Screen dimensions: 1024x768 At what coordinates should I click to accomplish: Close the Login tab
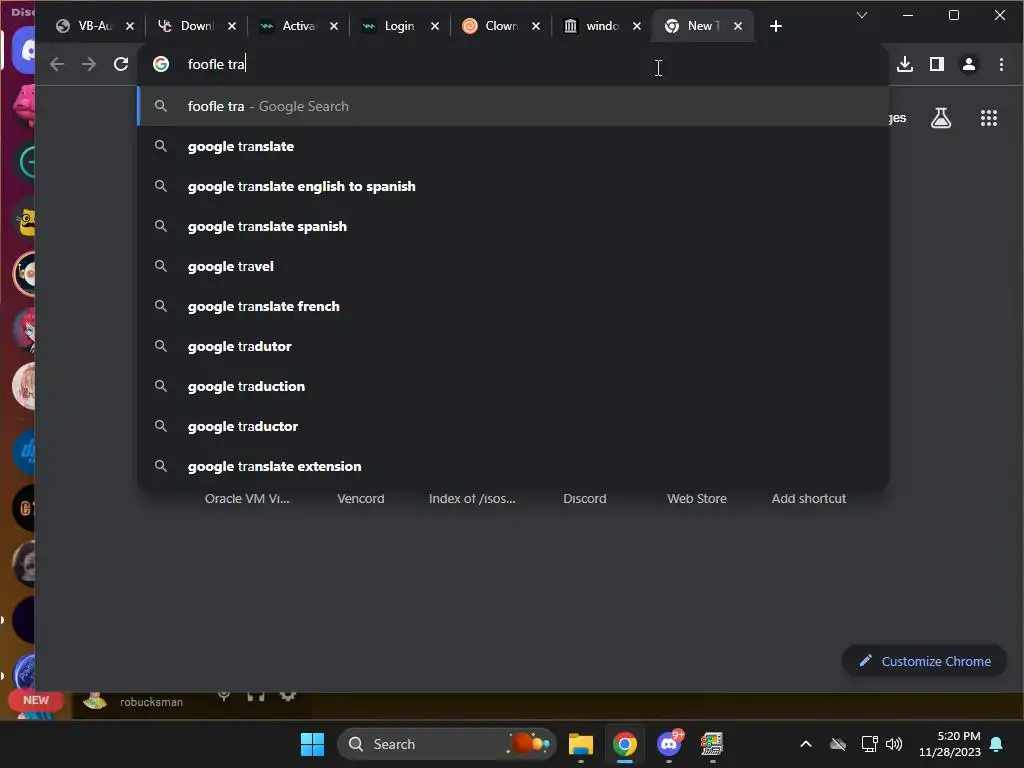pos(435,26)
